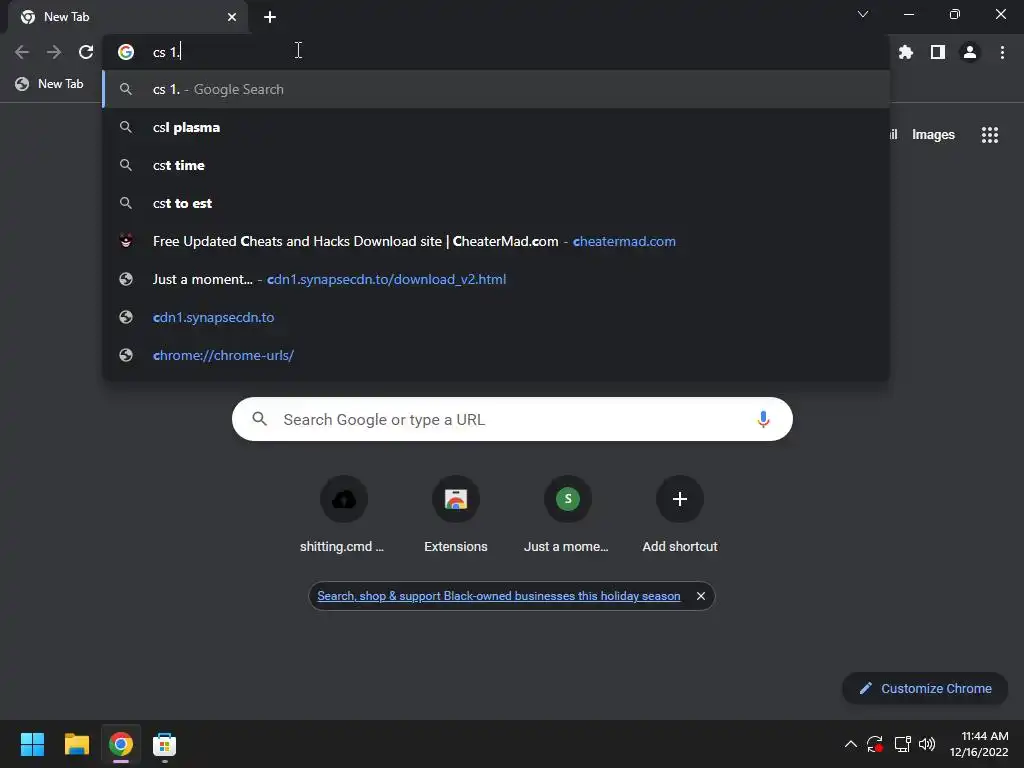The width and height of the screenshot is (1024, 768).
Task: Click the Customize Chrome button
Action: click(x=925, y=688)
